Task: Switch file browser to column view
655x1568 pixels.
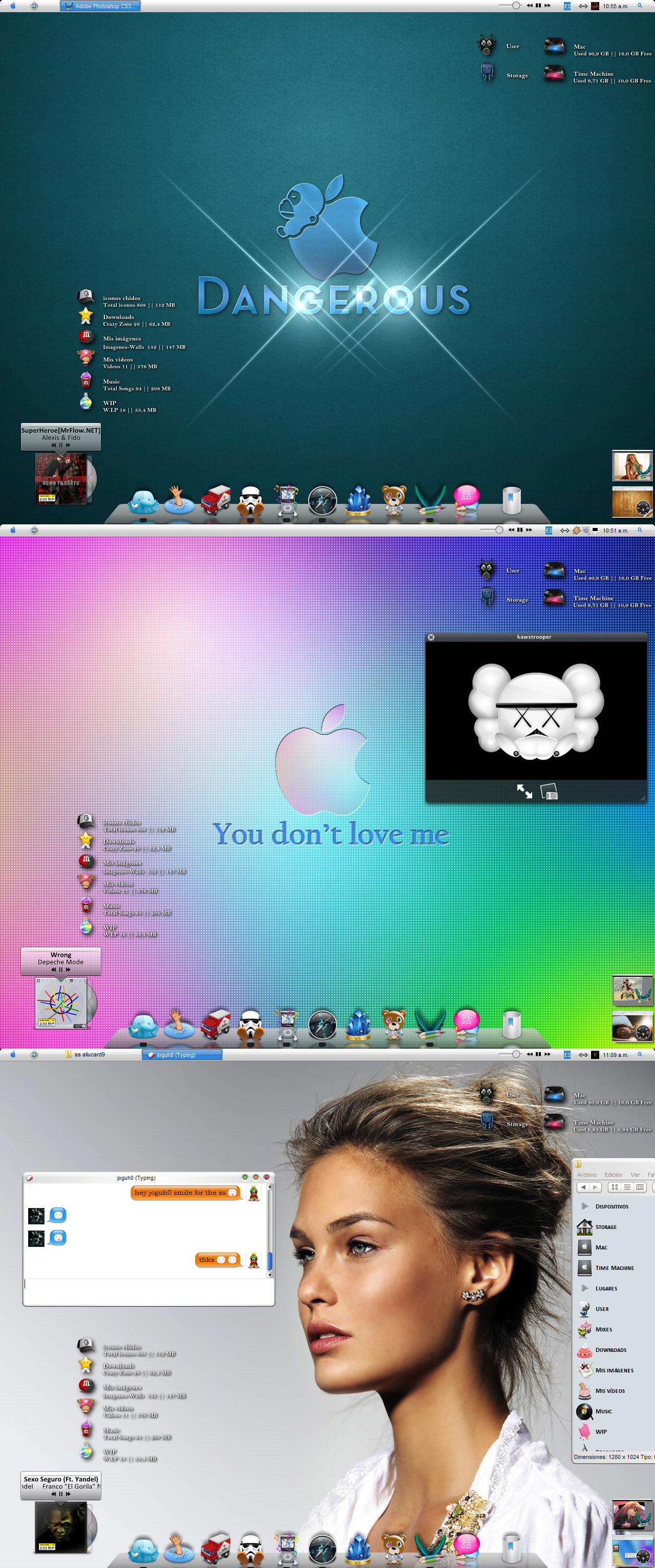Action: pyautogui.click(x=639, y=1187)
